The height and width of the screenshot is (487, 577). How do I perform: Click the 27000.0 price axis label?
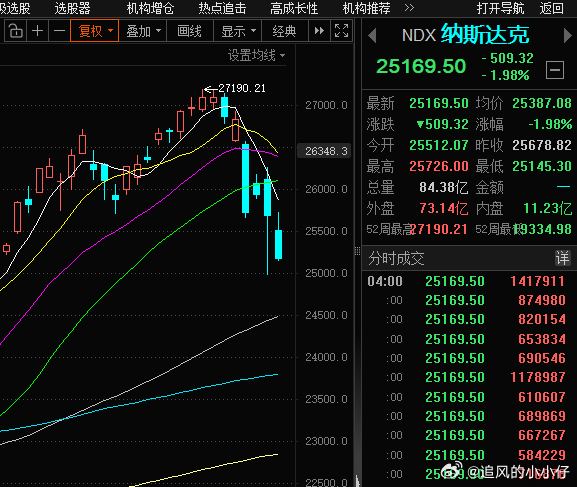click(326, 105)
